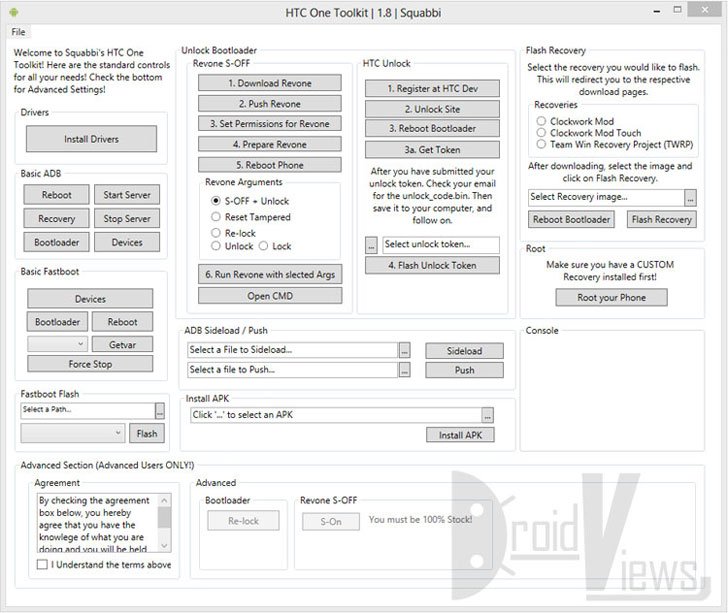This screenshot has width=728, height=613.
Task: Browse for push file with '...' button
Action: [404, 370]
